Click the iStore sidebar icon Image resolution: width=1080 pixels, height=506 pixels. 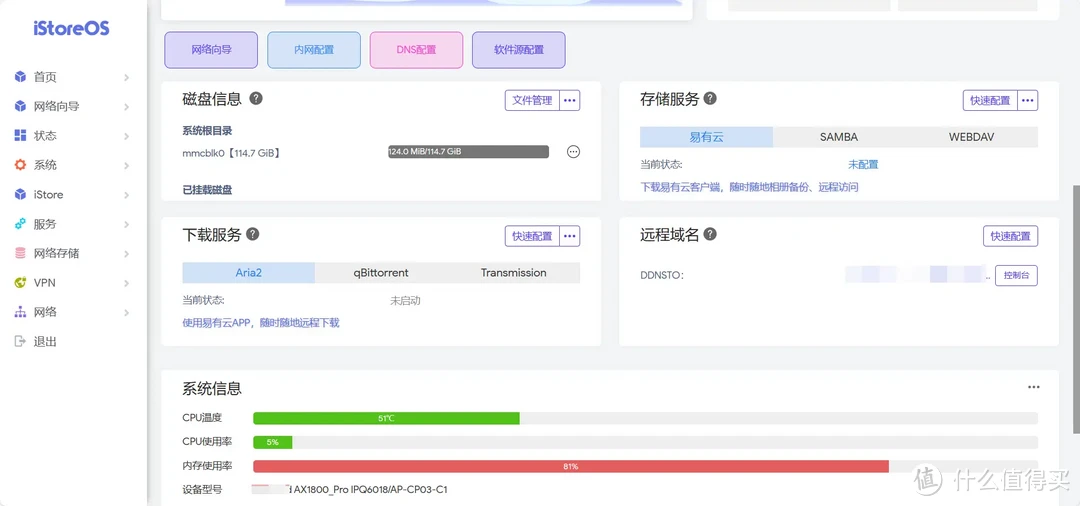20,195
